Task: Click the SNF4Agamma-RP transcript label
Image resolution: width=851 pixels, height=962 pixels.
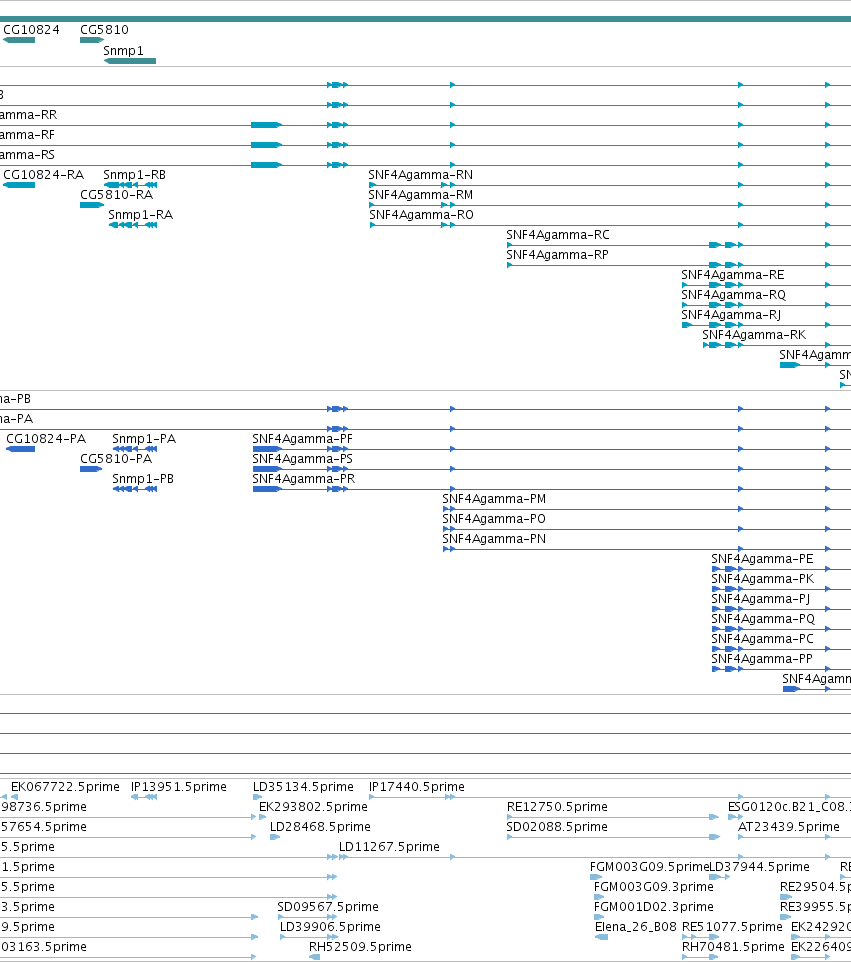Action: pos(557,255)
